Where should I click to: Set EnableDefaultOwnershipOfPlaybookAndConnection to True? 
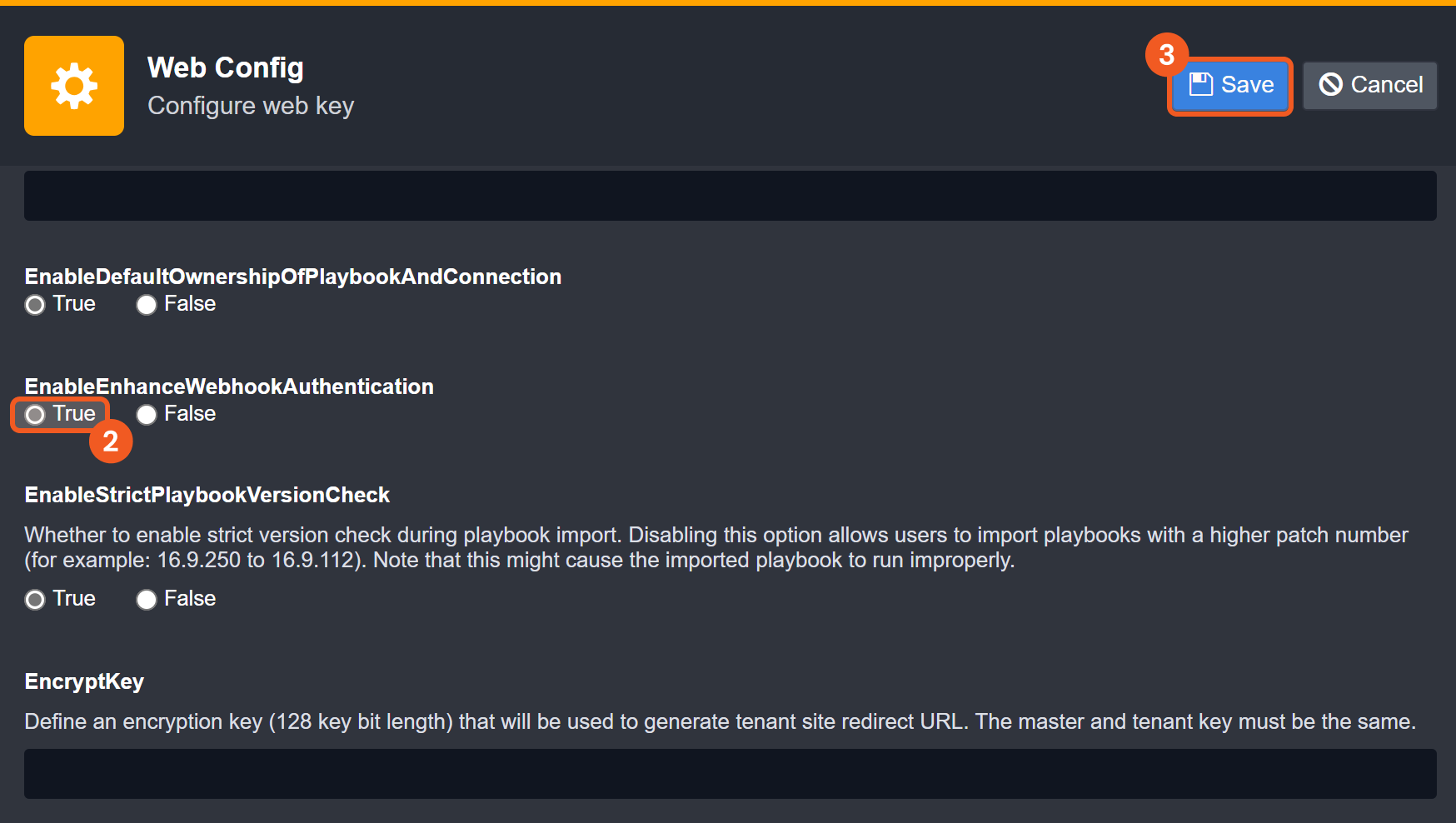(35, 305)
